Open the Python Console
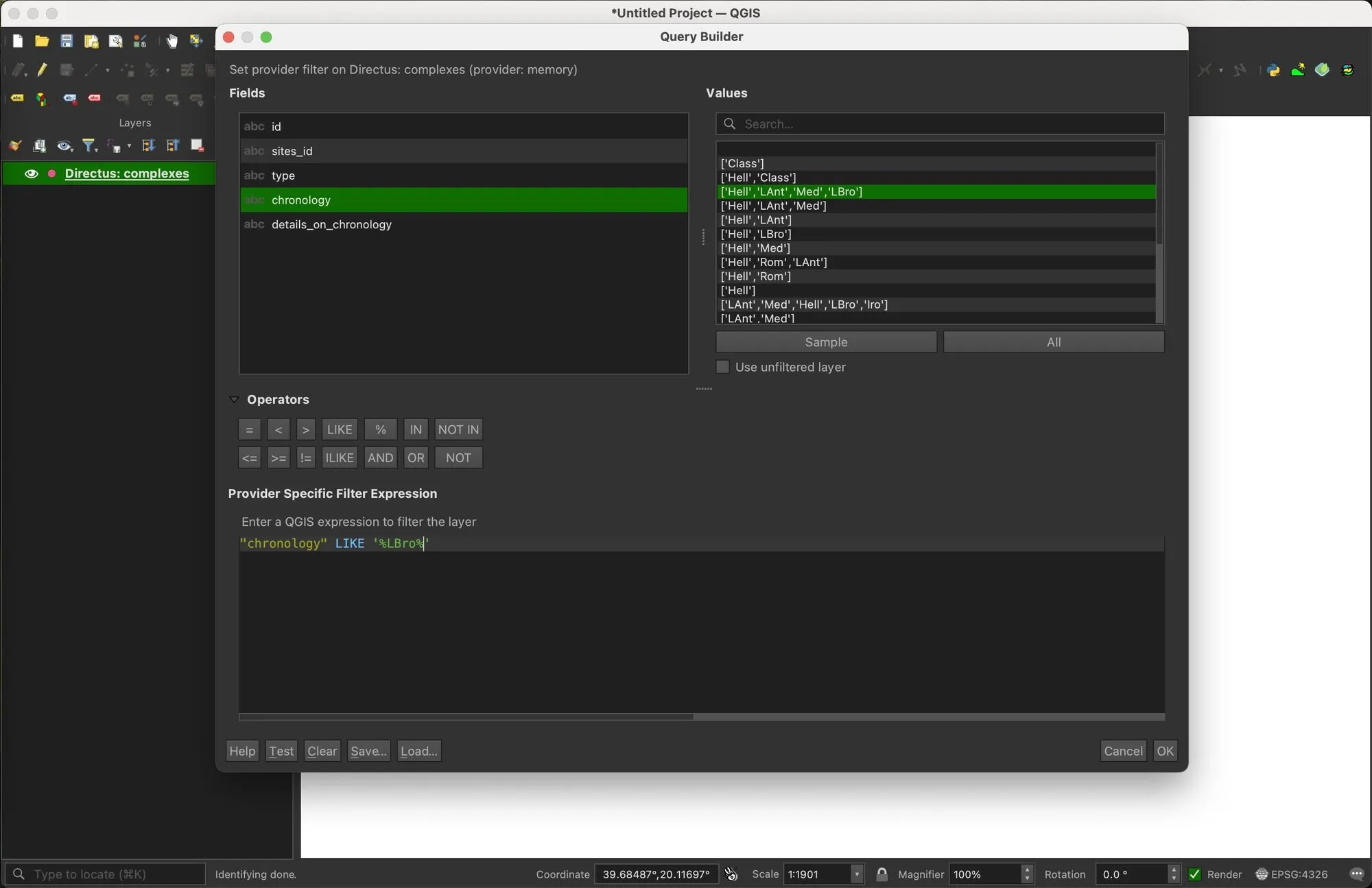Viewport: 1372px width, 888px height. click(1272, 69)
